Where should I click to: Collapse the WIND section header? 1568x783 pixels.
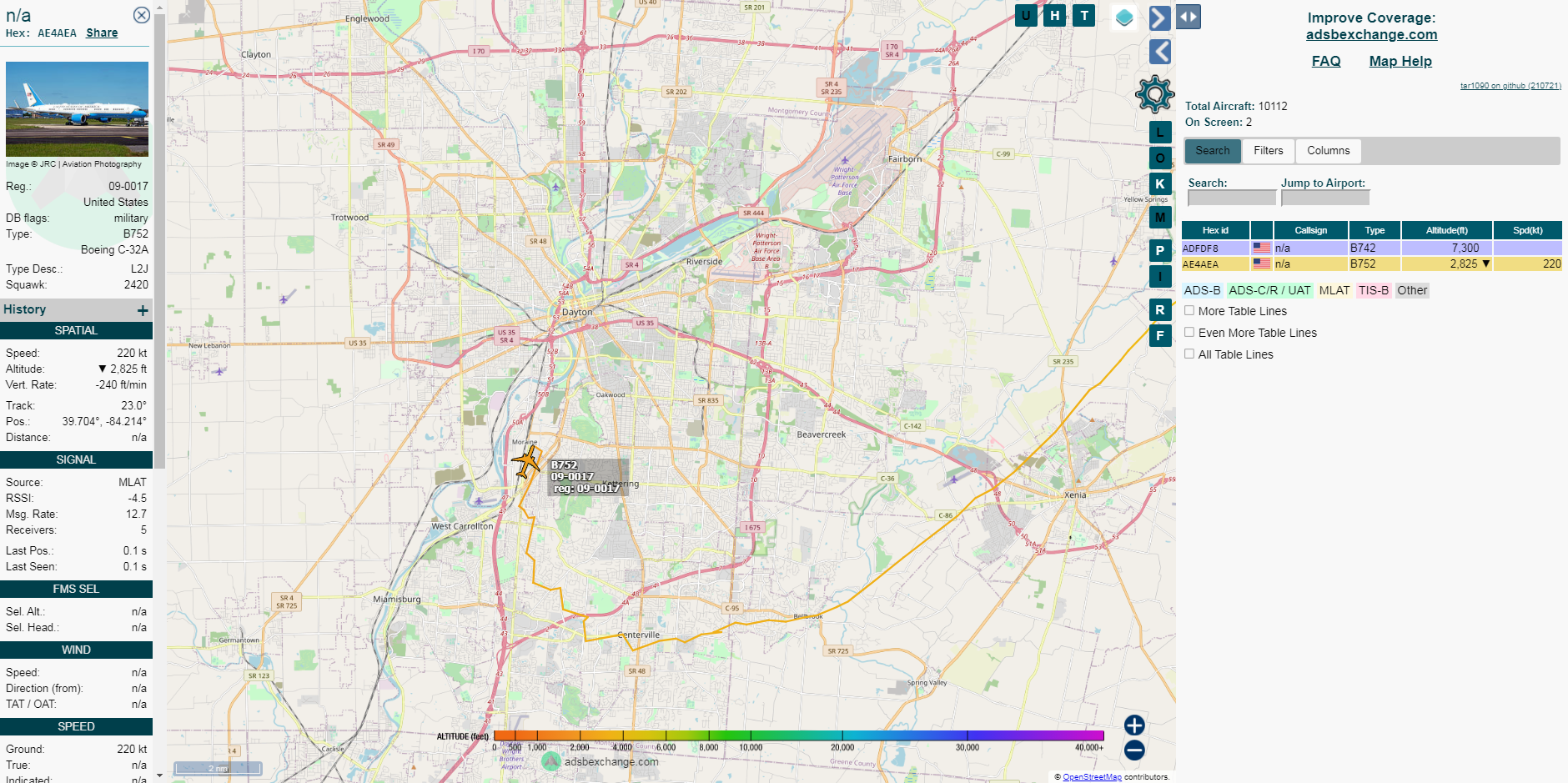pyautogui.click(x=76, y=650)
